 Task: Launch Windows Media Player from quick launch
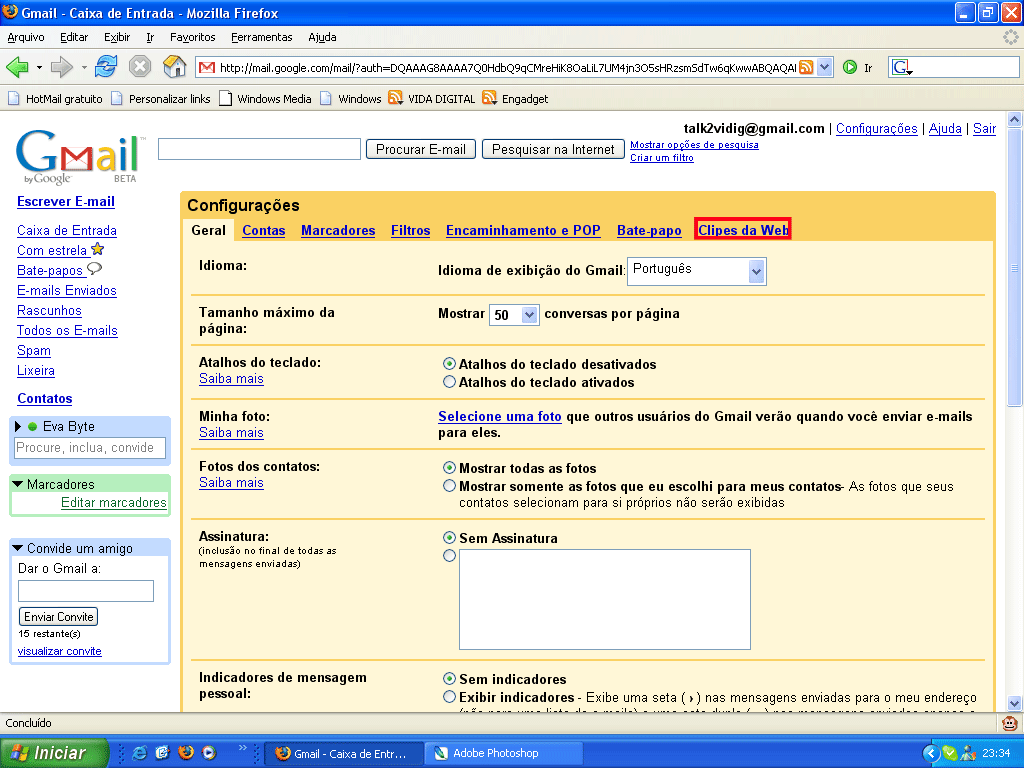209,753
